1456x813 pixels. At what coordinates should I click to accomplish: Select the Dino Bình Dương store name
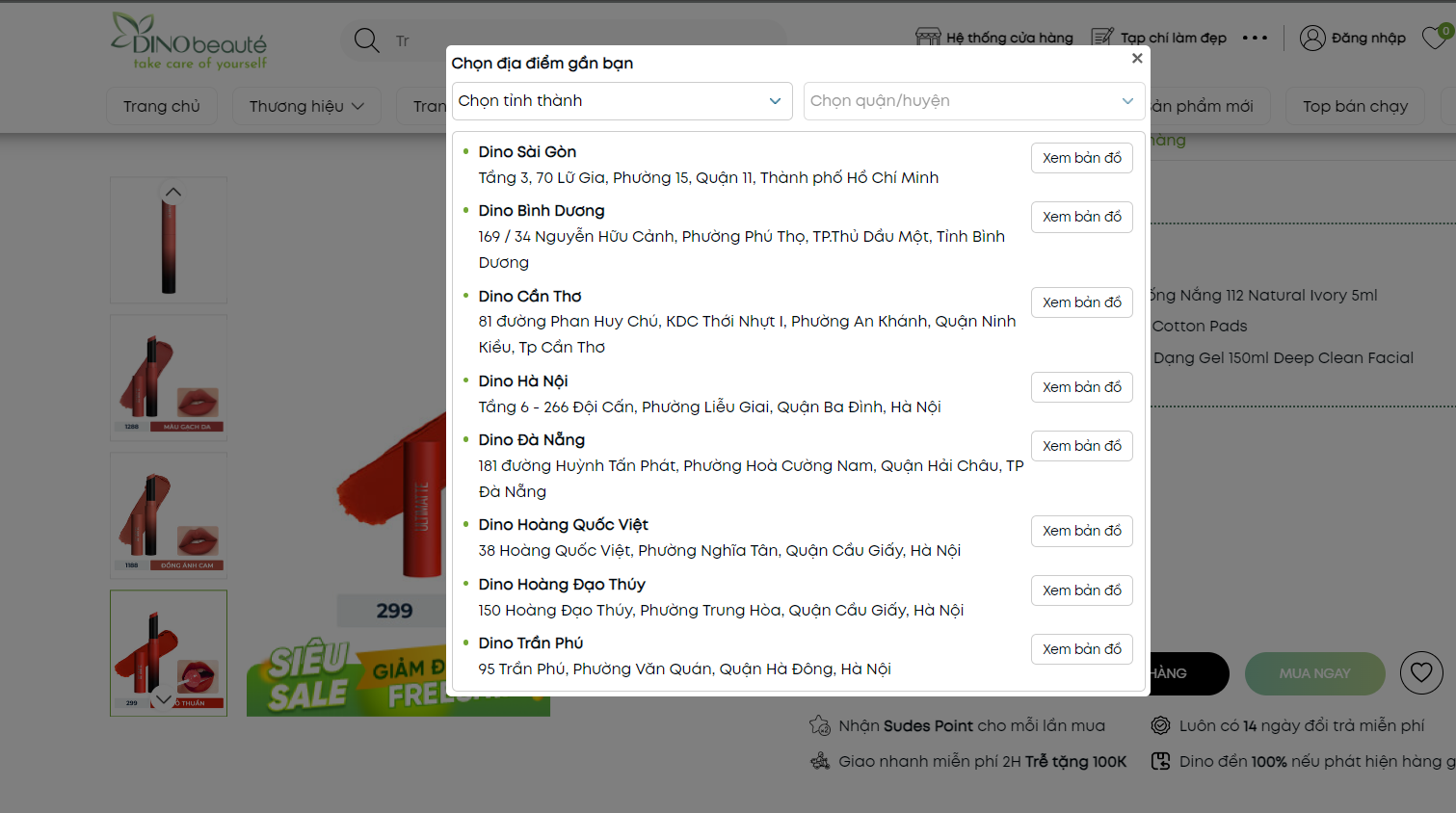tap(542, 211)
